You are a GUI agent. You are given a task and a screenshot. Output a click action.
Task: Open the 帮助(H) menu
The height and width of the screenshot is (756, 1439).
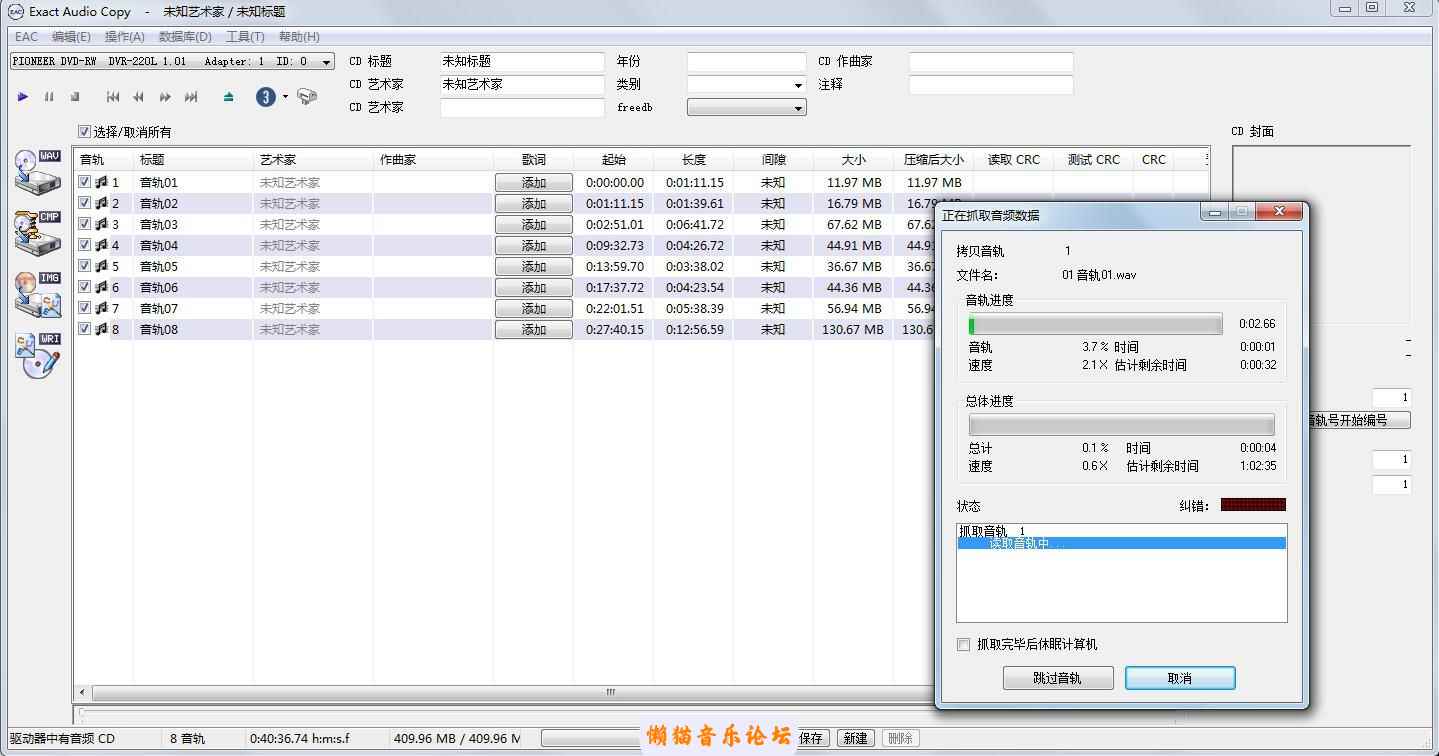[x=299, y=37]
